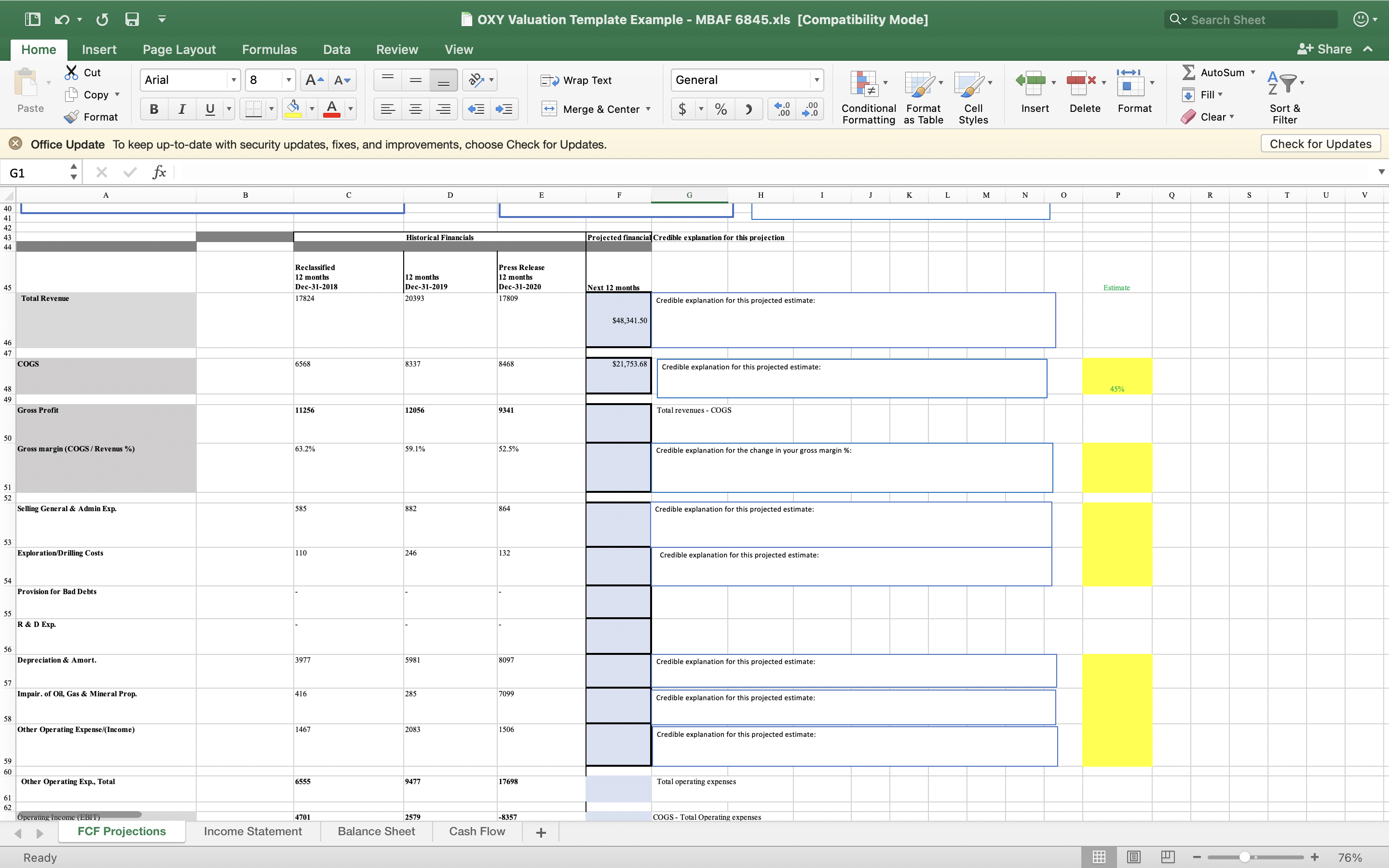1389x868 pixels.
Task: Open the Balance Sheet sheet tab
Action: (x=376, y=831)
